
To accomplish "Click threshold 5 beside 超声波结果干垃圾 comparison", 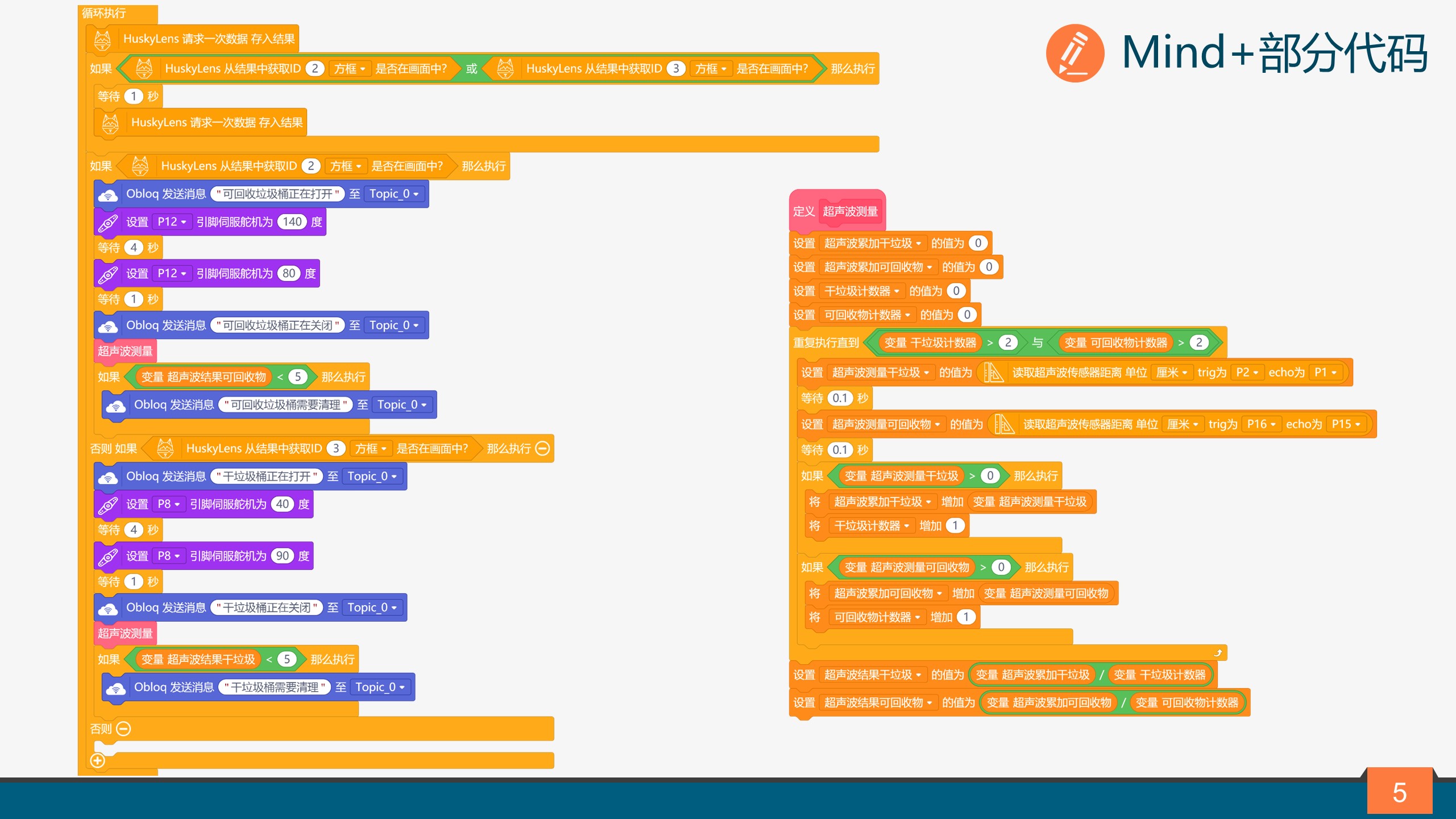I will pos(287,660).
